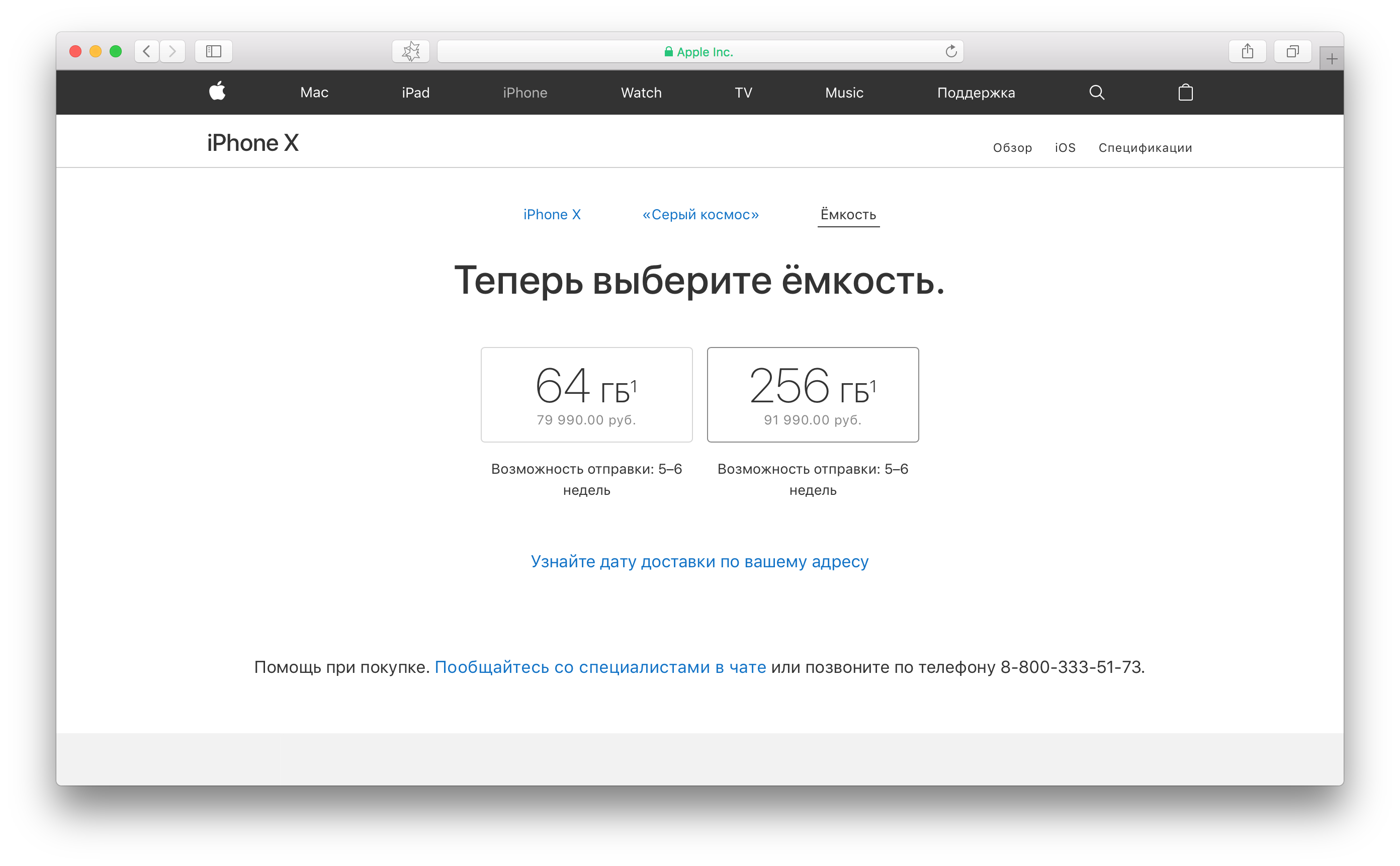Screen dimensions: 1400x866
Task: Toggle the Safari sidebar icon
Action: pyautogui.click(x=214, y=51)
